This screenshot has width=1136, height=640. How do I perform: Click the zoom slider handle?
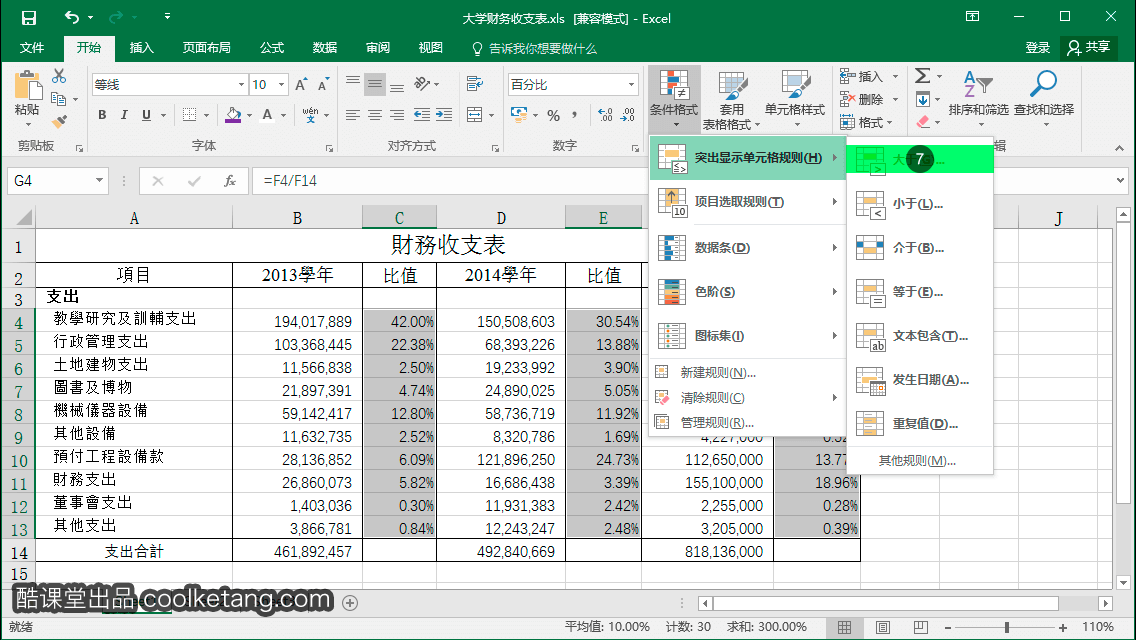[1006, 628]
